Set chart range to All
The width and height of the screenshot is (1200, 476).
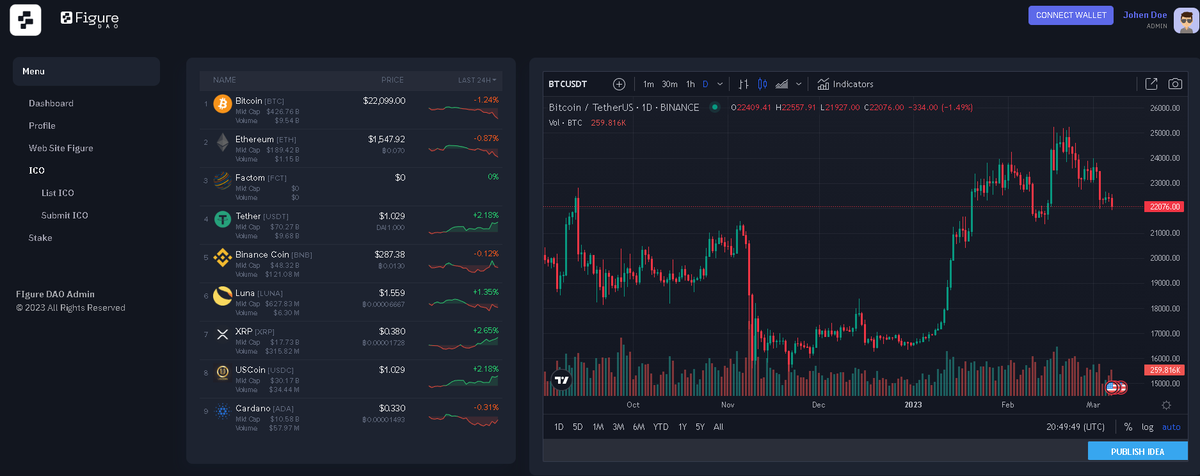pos(718,427)
